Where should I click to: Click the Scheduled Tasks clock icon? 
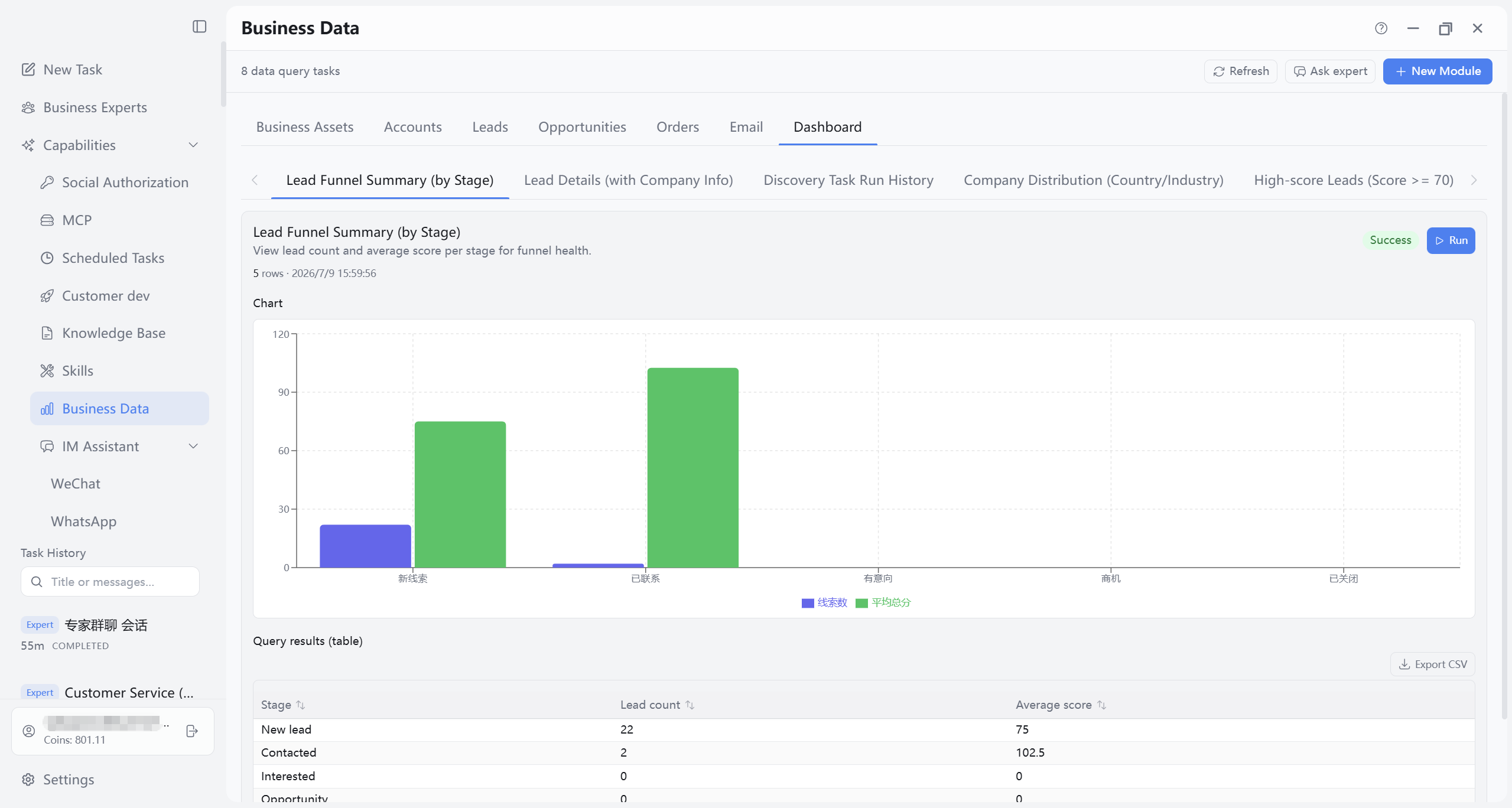pos(47,258)
